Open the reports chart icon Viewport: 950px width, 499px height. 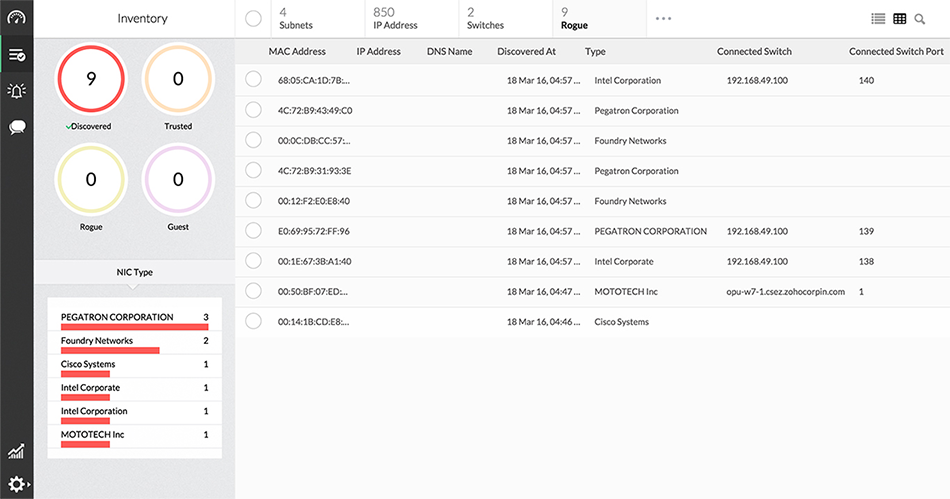pyautogui.click(x=16, y=452)
